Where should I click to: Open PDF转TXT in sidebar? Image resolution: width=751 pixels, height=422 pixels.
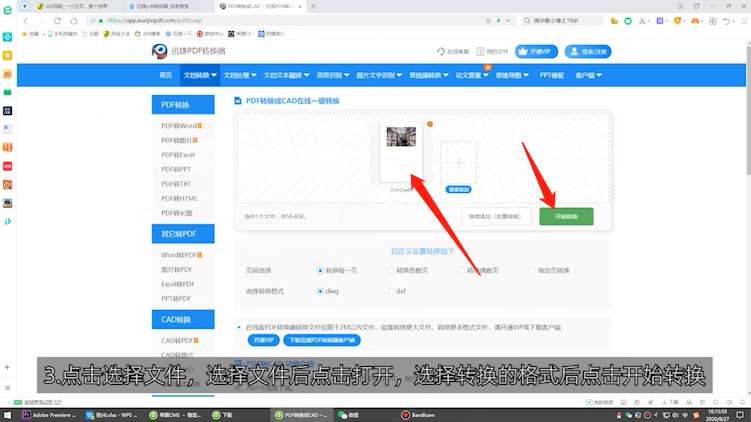point(176,184)
